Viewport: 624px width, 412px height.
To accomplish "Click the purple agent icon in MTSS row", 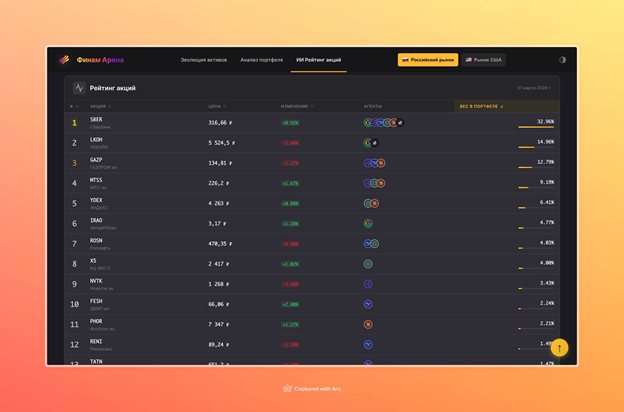I will tap(368, 183).
